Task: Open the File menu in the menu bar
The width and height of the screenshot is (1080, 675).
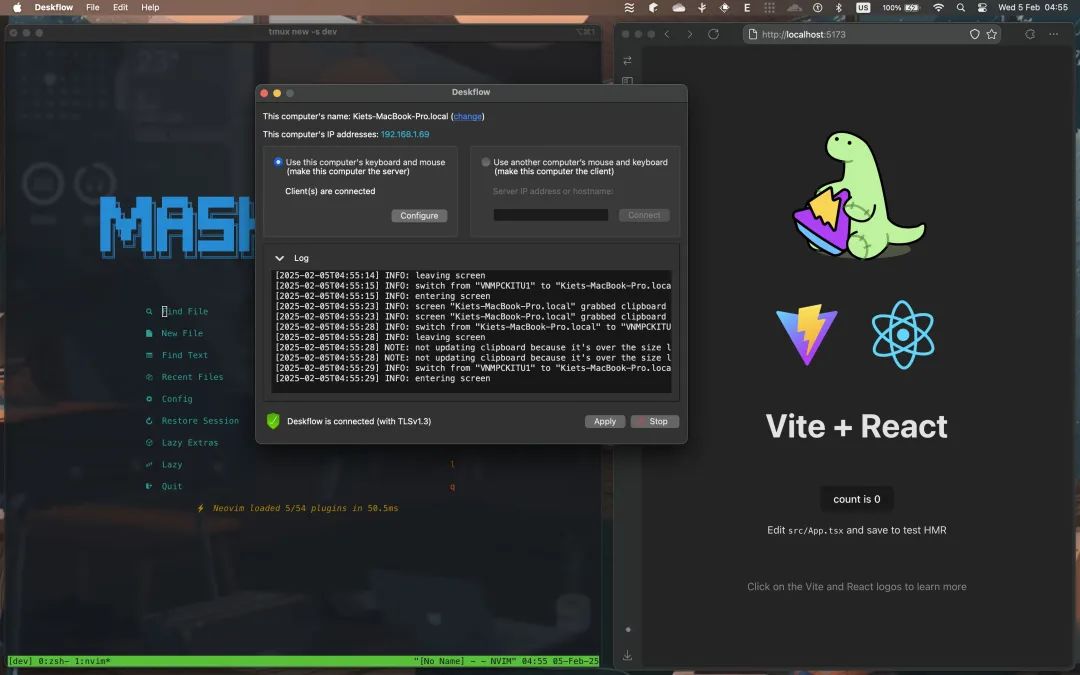Action: click(91, 7)
